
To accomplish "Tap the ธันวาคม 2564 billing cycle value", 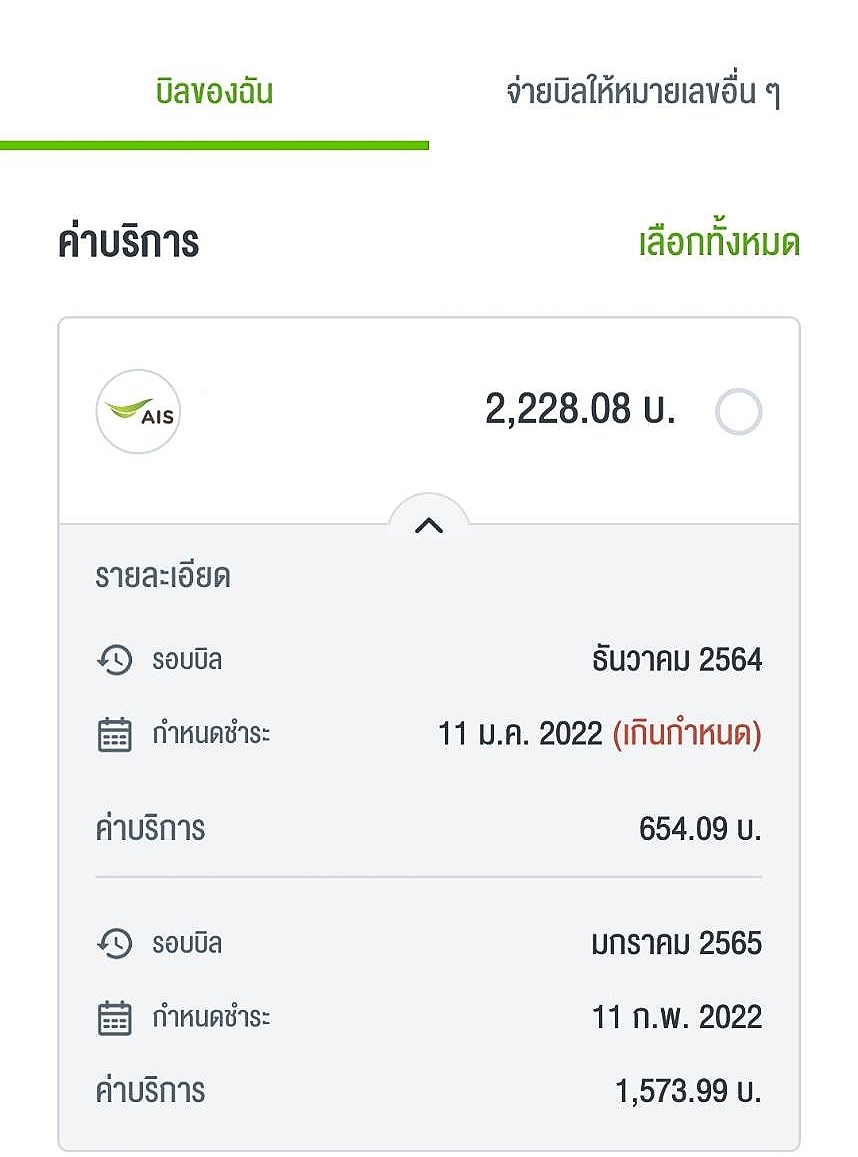I will click(x=677, y=659).
